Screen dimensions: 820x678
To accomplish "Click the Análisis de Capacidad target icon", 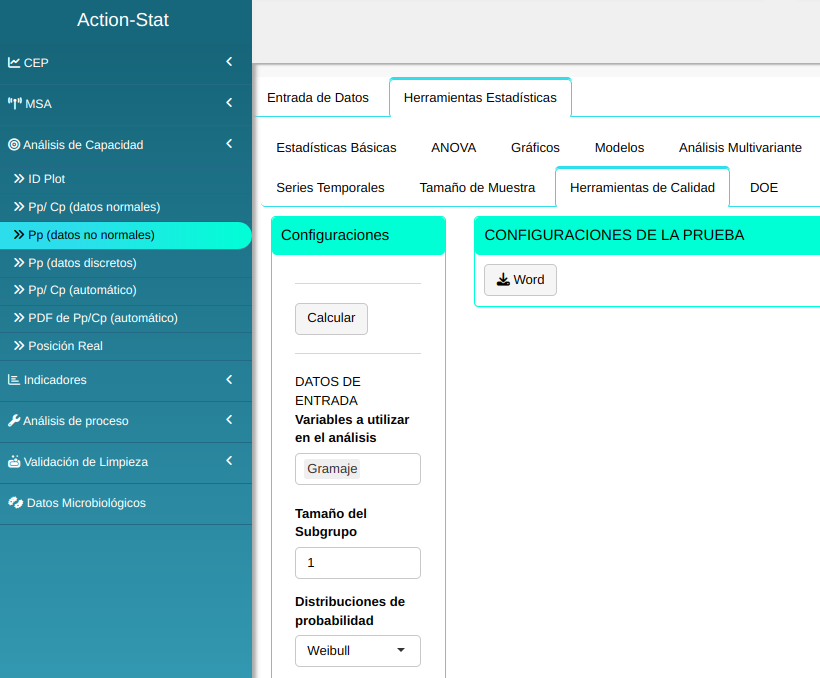I will (14, 145).
